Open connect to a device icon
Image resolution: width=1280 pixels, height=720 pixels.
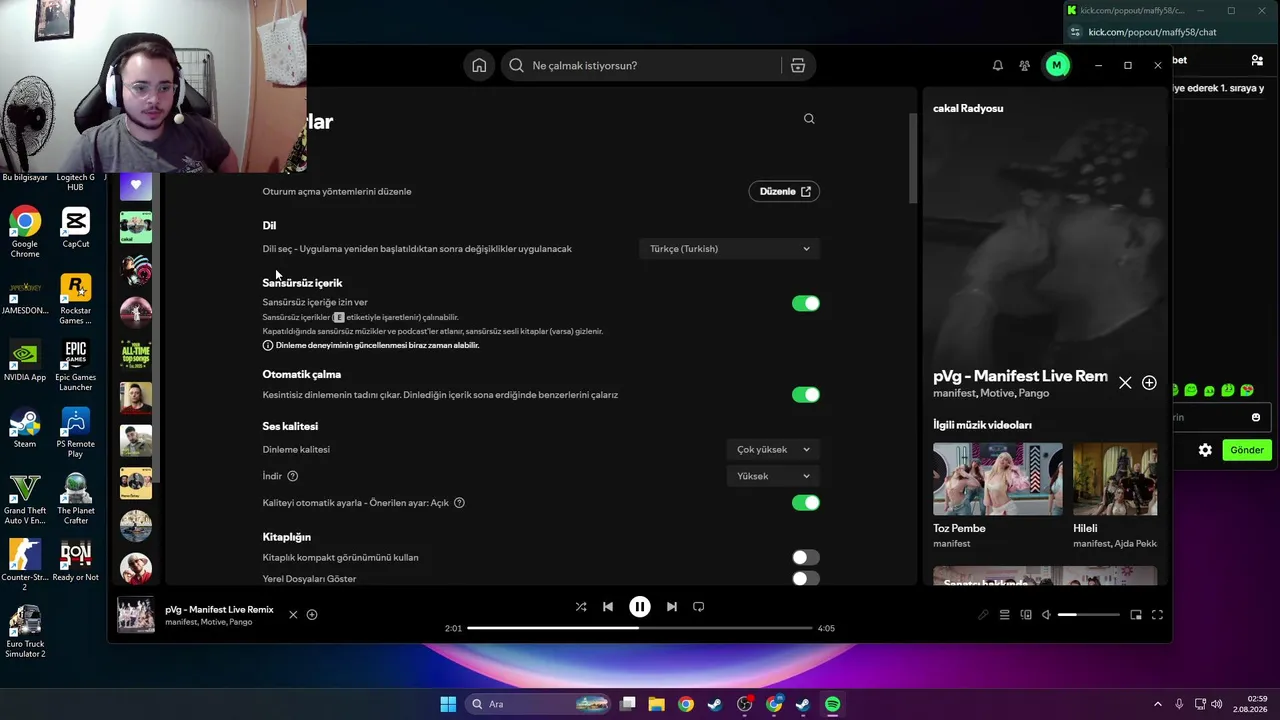[1026, 615]
